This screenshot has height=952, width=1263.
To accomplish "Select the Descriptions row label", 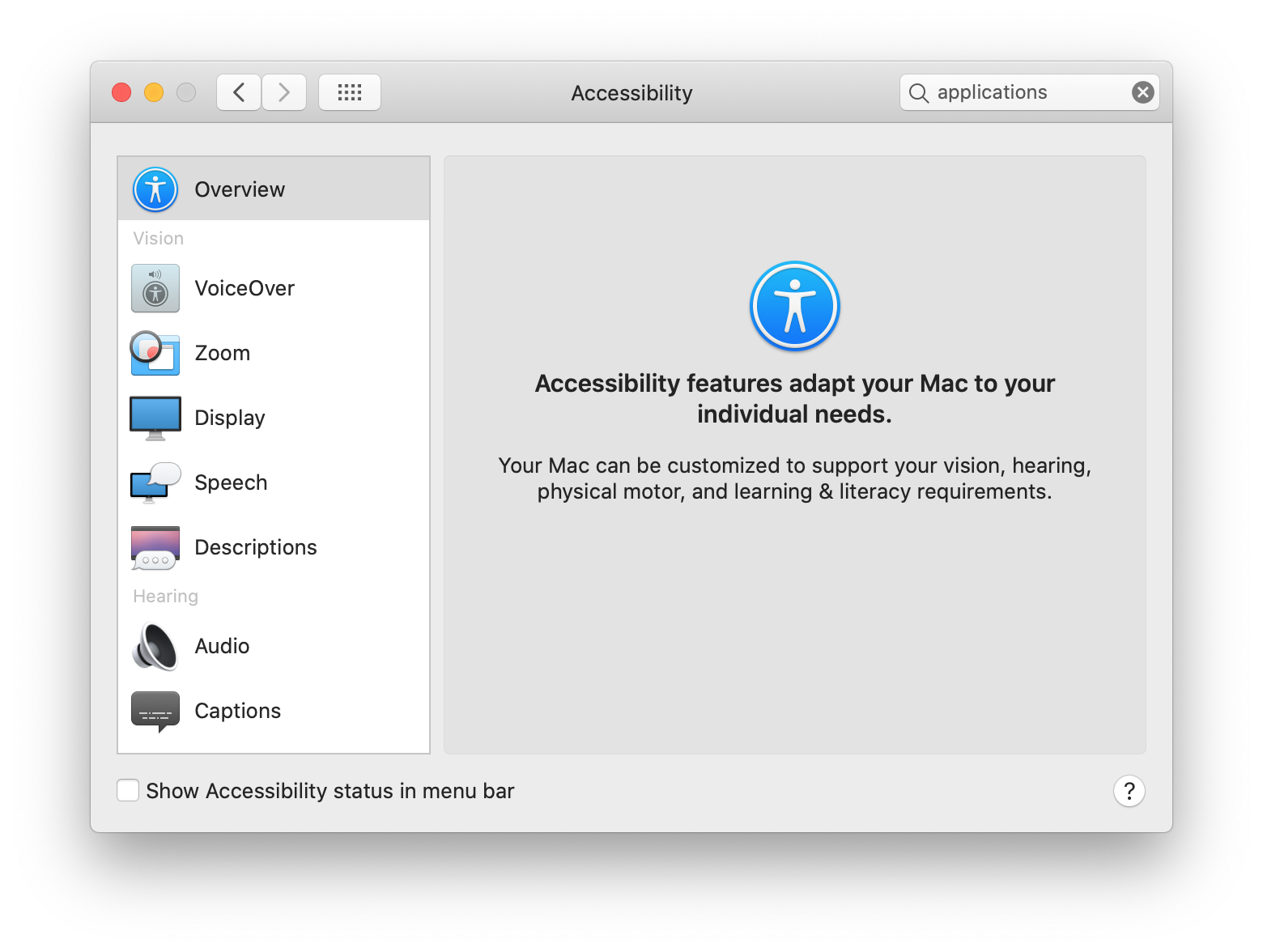I will pos(256,548).
